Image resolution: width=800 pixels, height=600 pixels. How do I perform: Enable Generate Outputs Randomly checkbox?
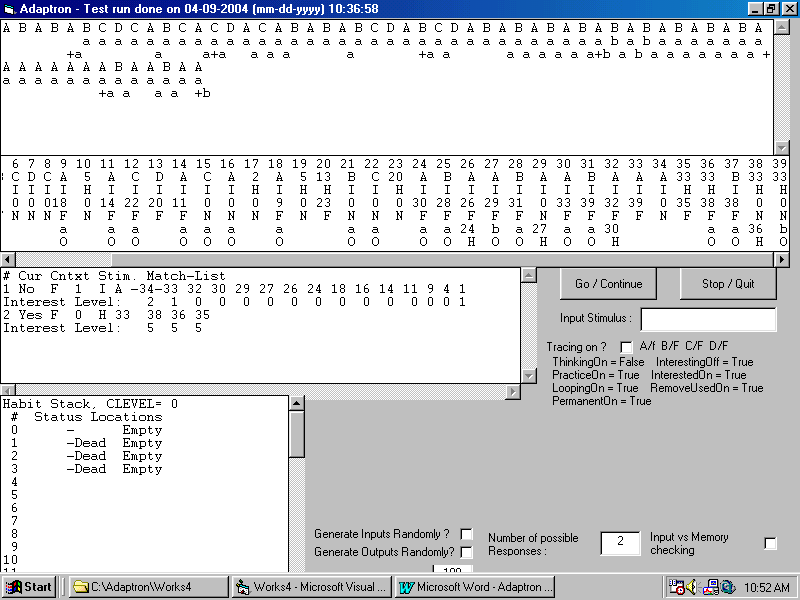point(466,552)
